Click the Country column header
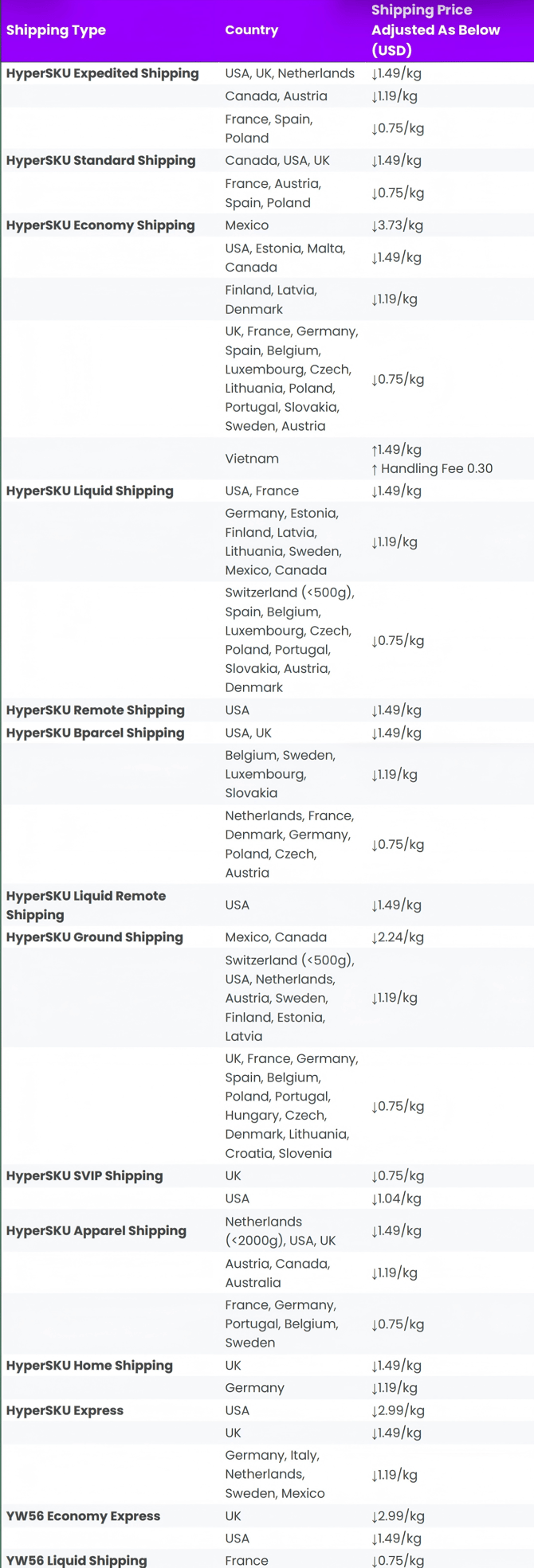The image size is (534, 1568). point(251,30)
